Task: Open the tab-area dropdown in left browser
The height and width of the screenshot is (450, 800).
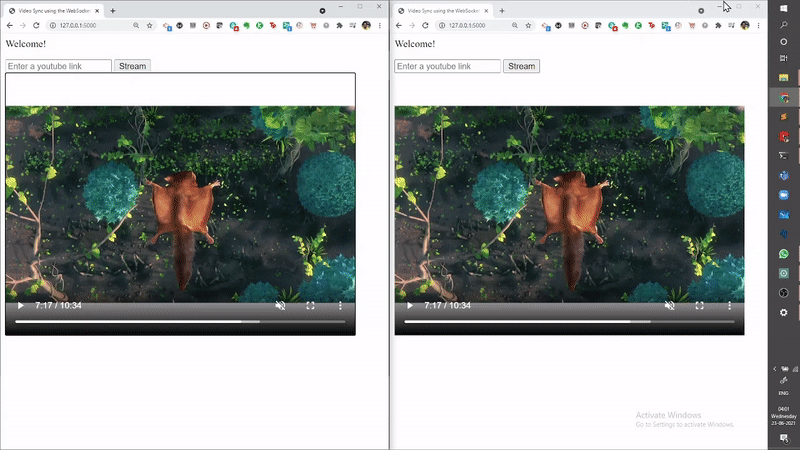Action: [x=322, y=11]
